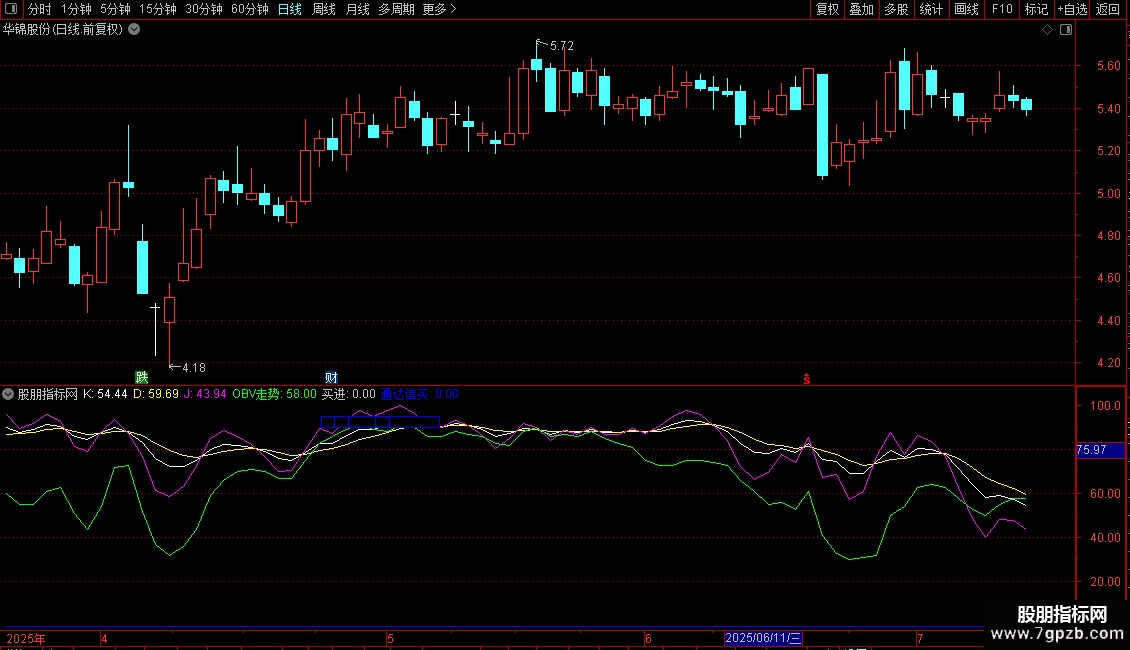Viewport: 1130px width, 650px height.
Task: Click the red S marker under the chart
Action: click(x=807, y=379)
